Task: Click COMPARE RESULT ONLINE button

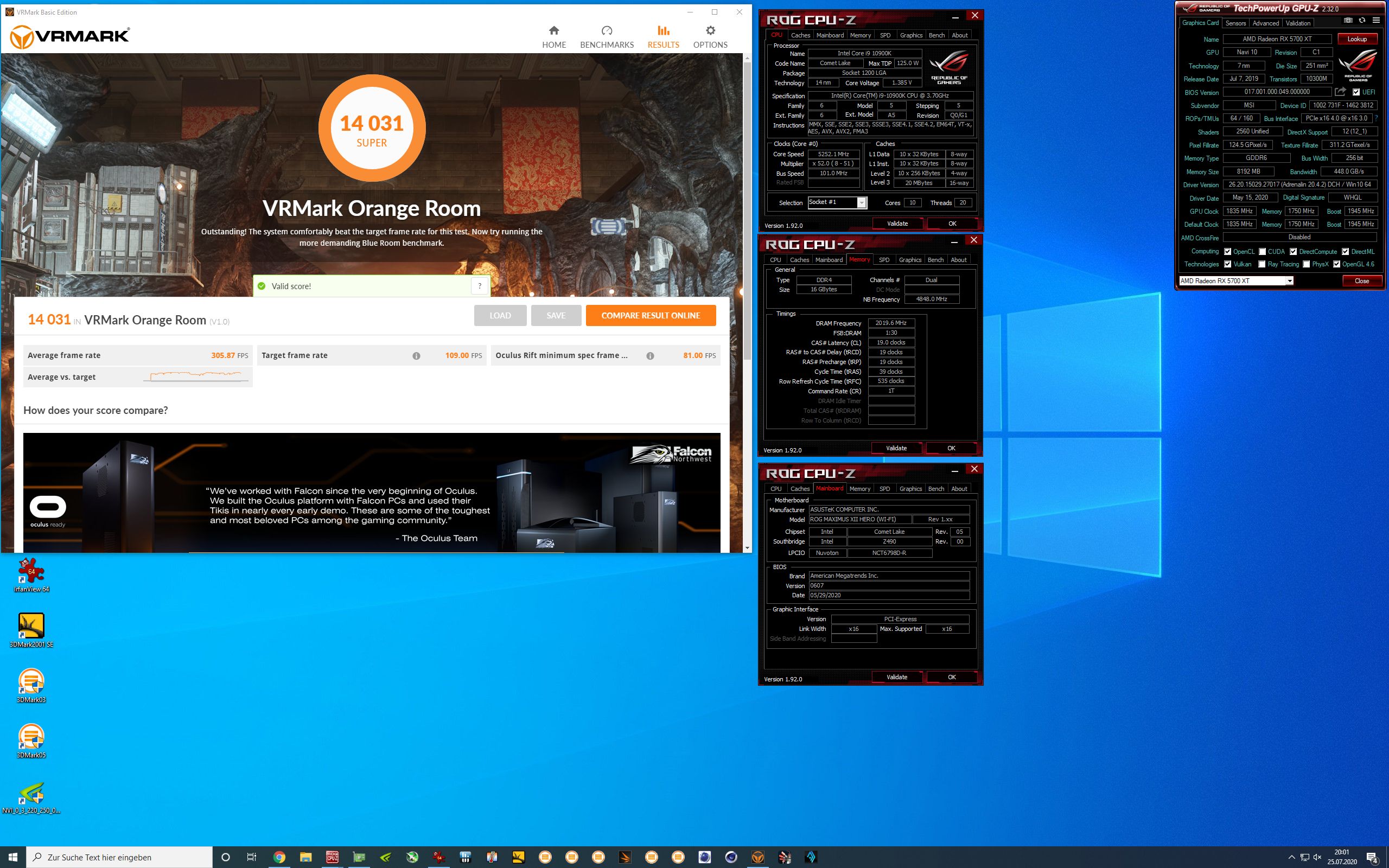Action: (651, 316)
